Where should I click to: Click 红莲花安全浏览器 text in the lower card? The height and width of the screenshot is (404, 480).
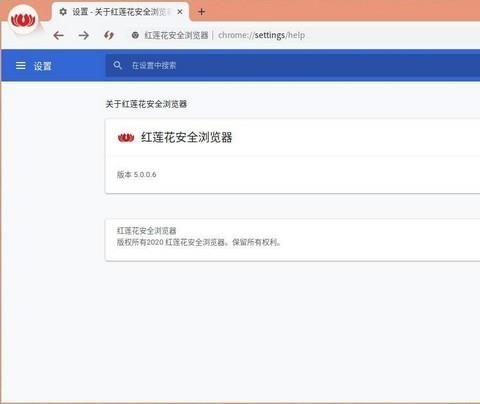click(x=146, y=231)
